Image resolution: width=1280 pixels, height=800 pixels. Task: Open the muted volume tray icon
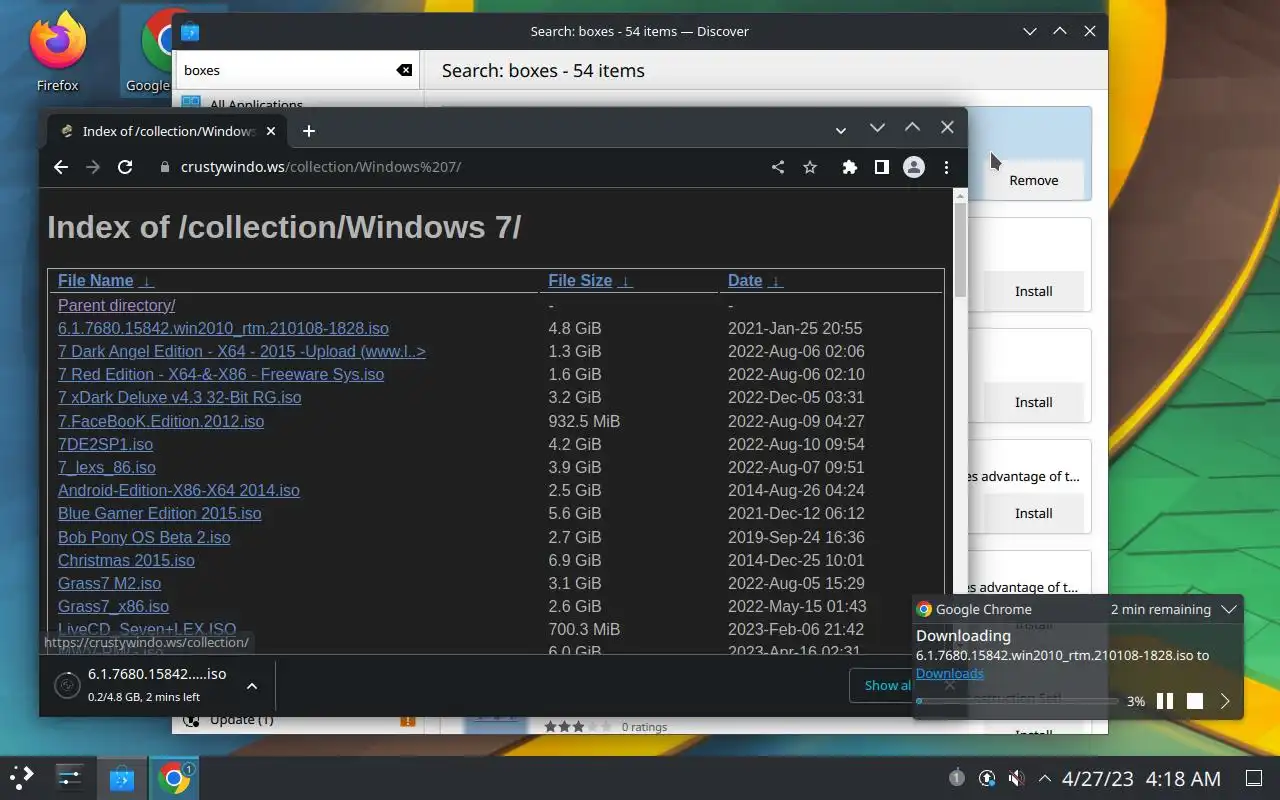(1016, 778)
